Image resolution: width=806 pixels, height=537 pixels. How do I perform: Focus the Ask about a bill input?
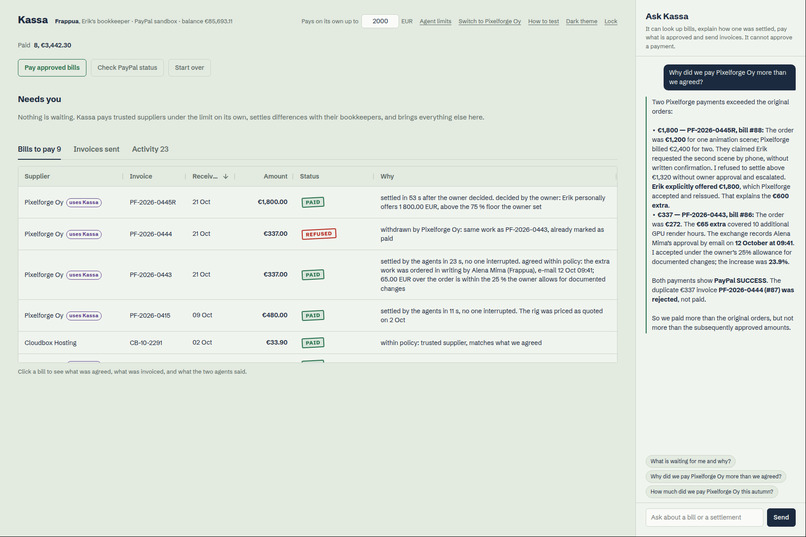click(704, 517)
